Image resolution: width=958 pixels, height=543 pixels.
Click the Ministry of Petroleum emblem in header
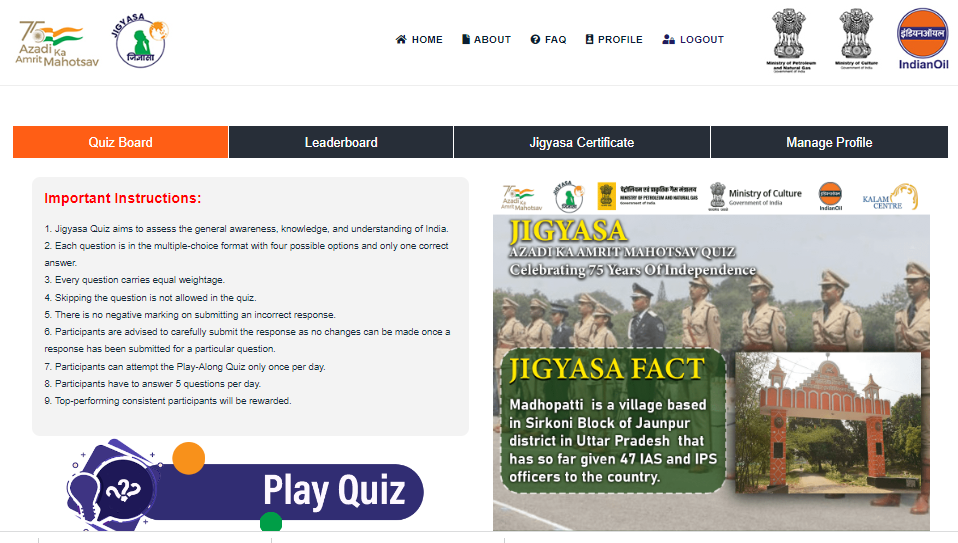coord(791,40)
